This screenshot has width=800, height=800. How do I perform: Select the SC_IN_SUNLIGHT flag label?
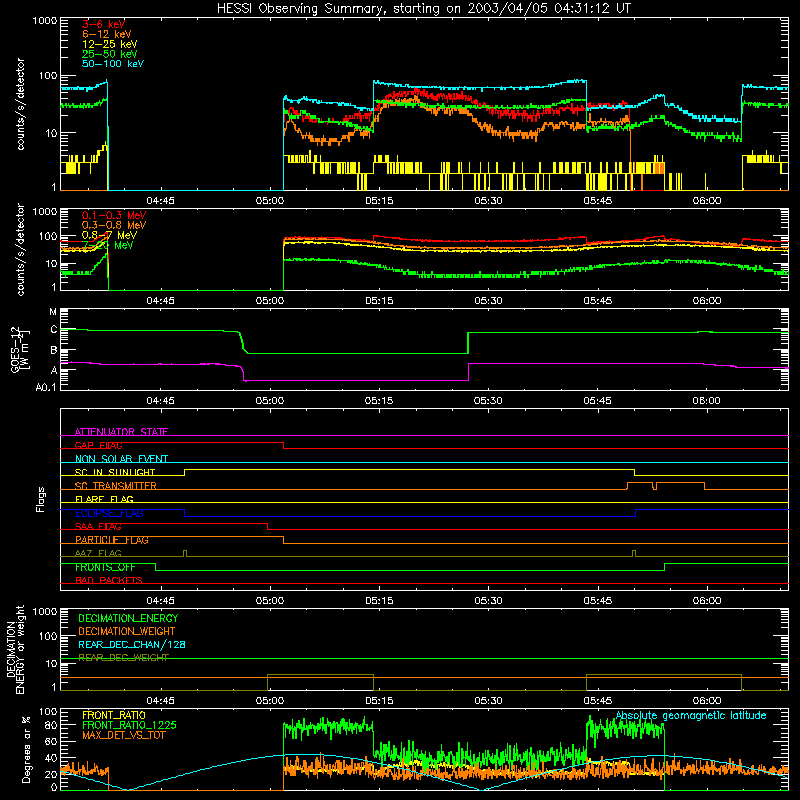115,472
